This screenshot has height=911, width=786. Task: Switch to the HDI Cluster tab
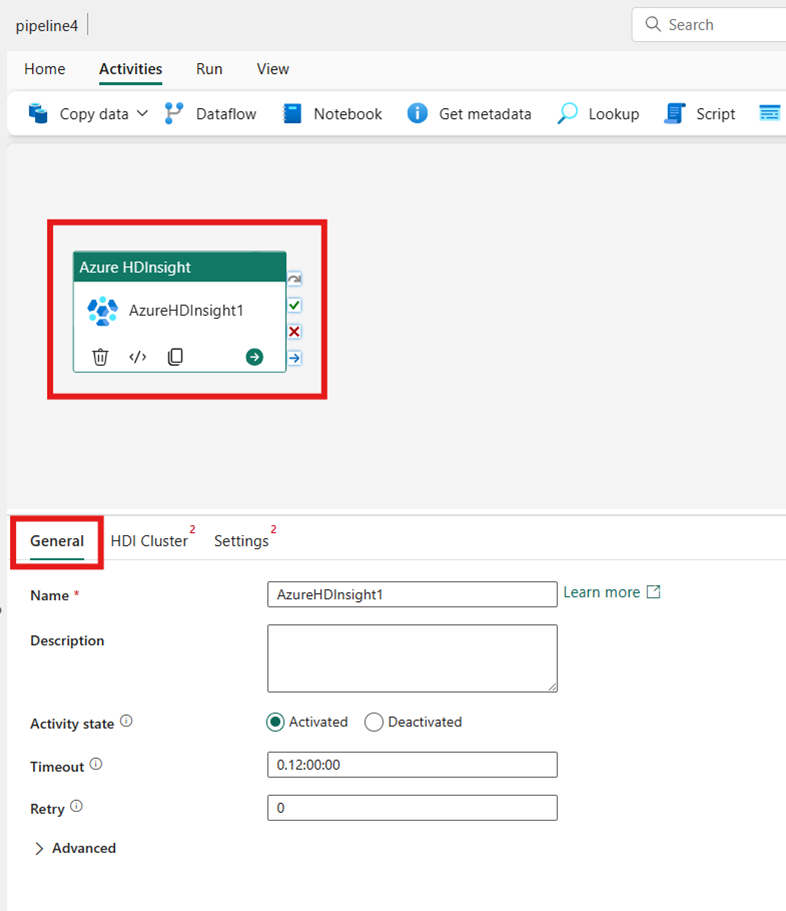(149, 541)
